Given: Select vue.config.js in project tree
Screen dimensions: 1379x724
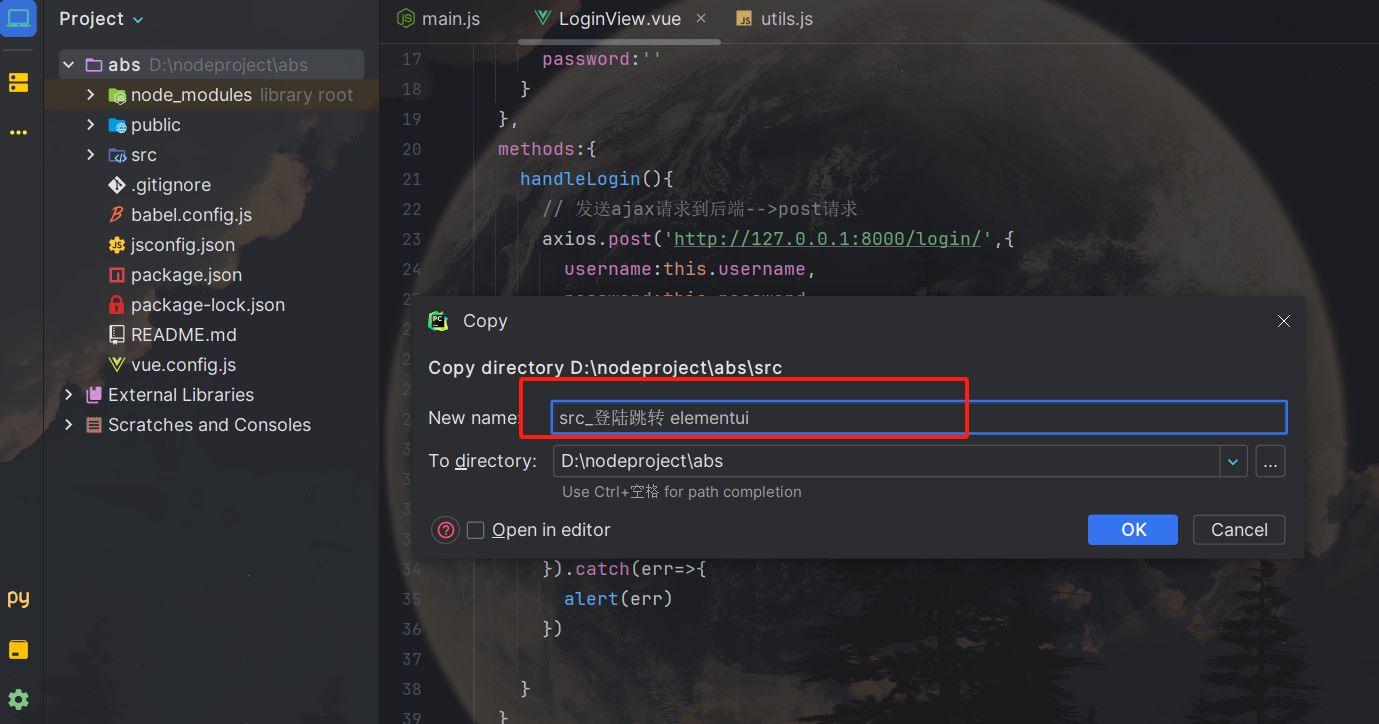Looking at the screenshot, I should point(183,365).
